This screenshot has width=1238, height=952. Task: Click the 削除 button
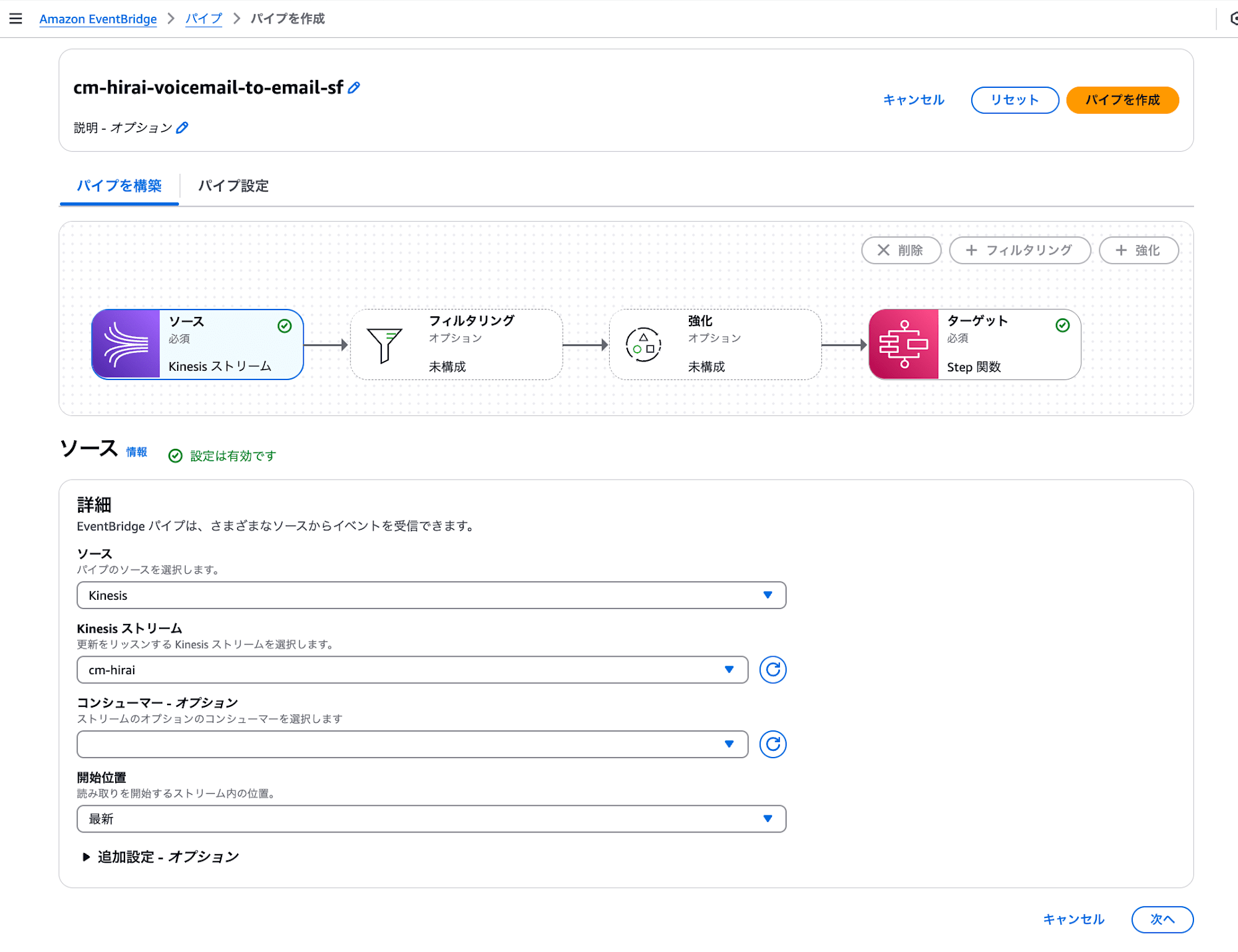pos(901,251)
